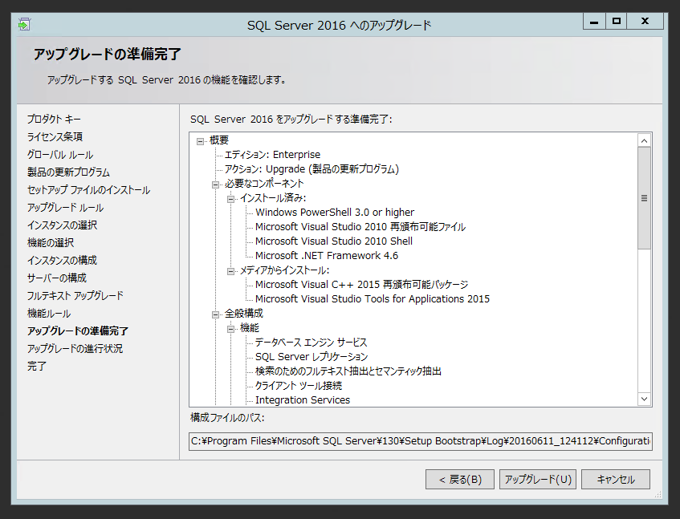Start upgrade with アップグレード(U) button
680x519 pixels.
[x=538, y=479]
